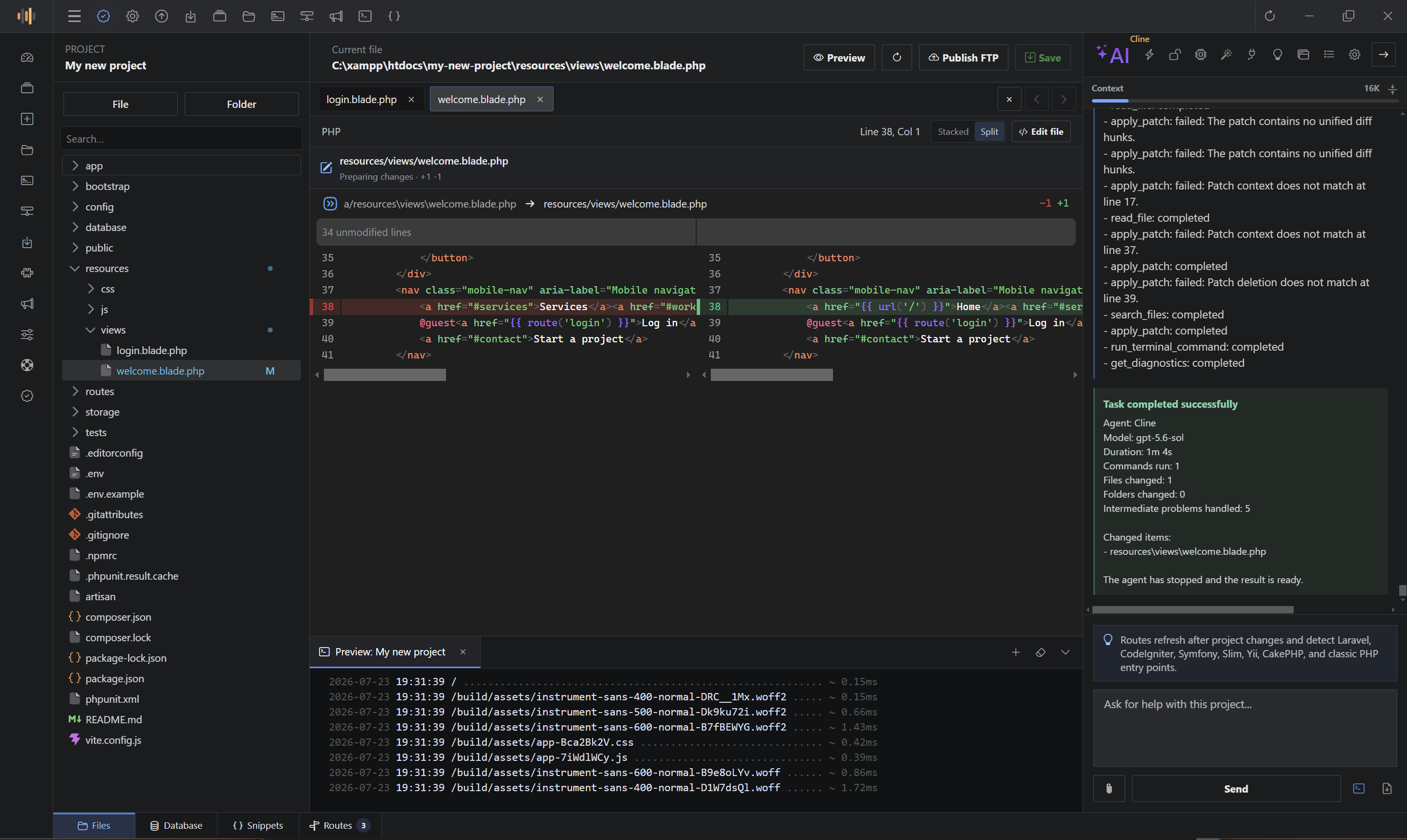Screen dimensions: 1407x840
Task: Click the top toolbar download-to-tray icon
Action: [x=191, y=16]
